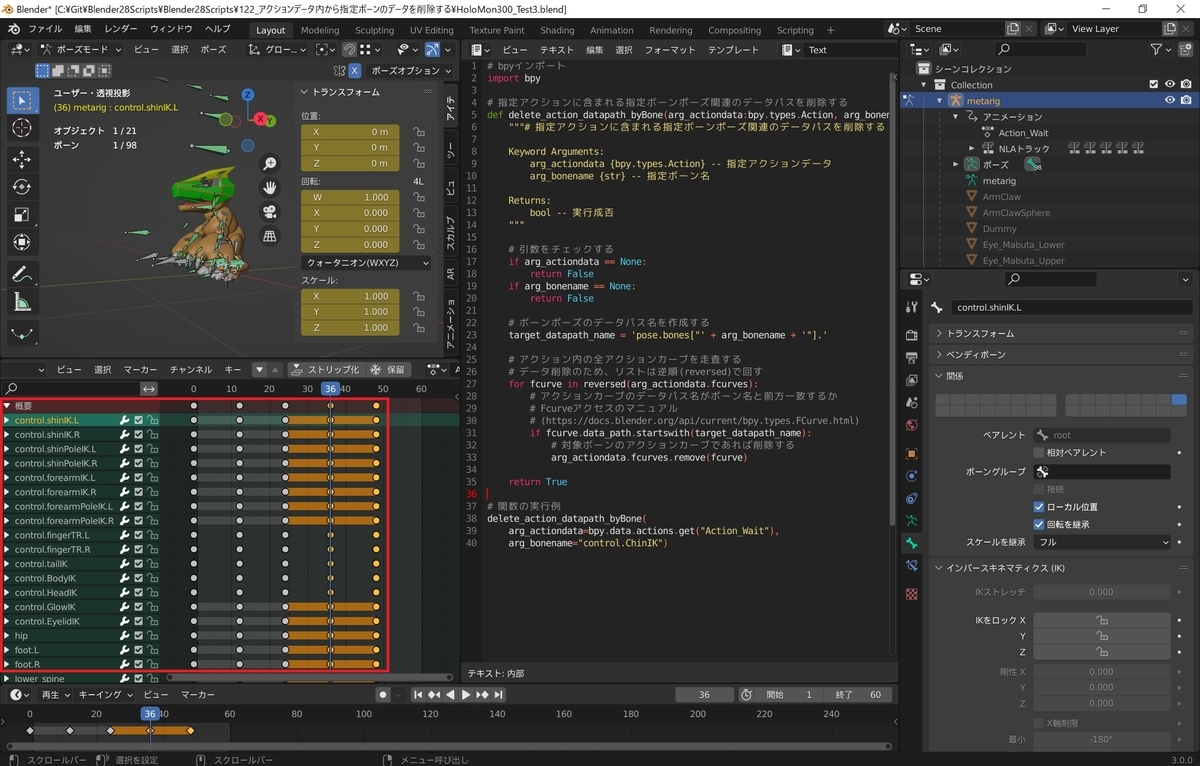Open the Object Properties tab
The image size is (1200, 766).
(911, 453)
